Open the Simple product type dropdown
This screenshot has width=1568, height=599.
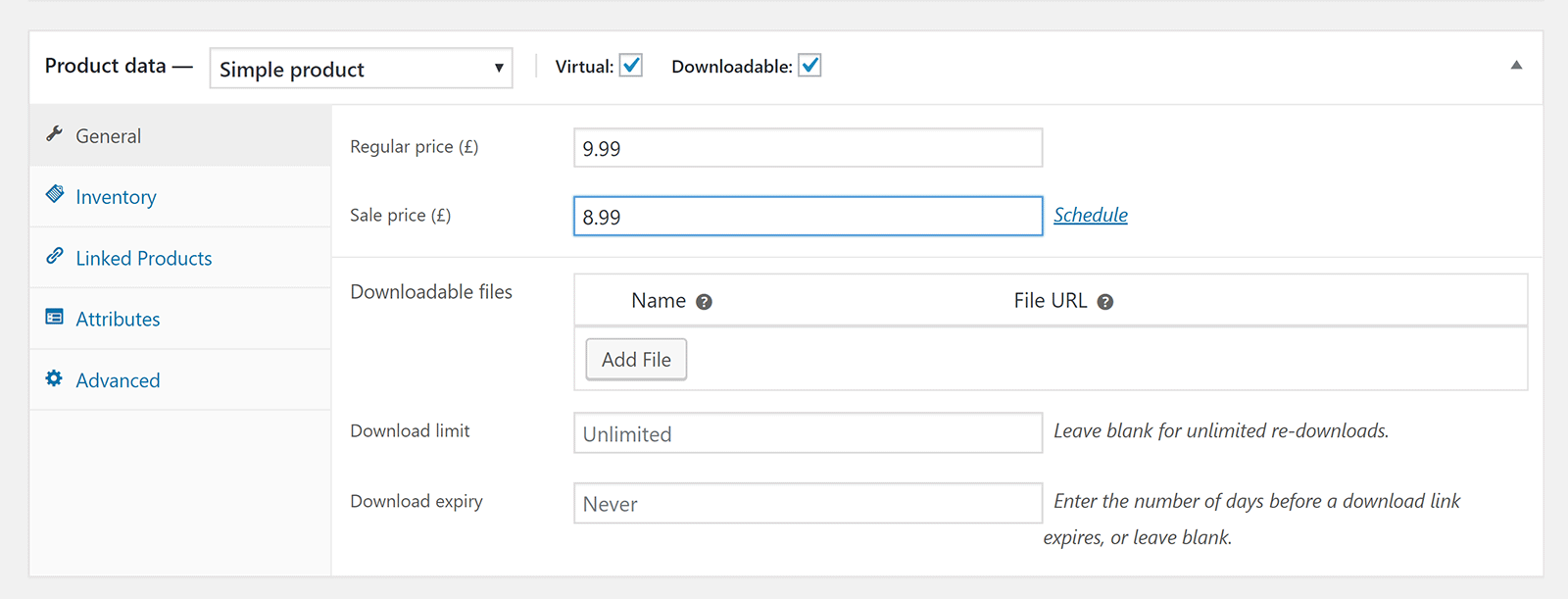[x=361, y=69]
